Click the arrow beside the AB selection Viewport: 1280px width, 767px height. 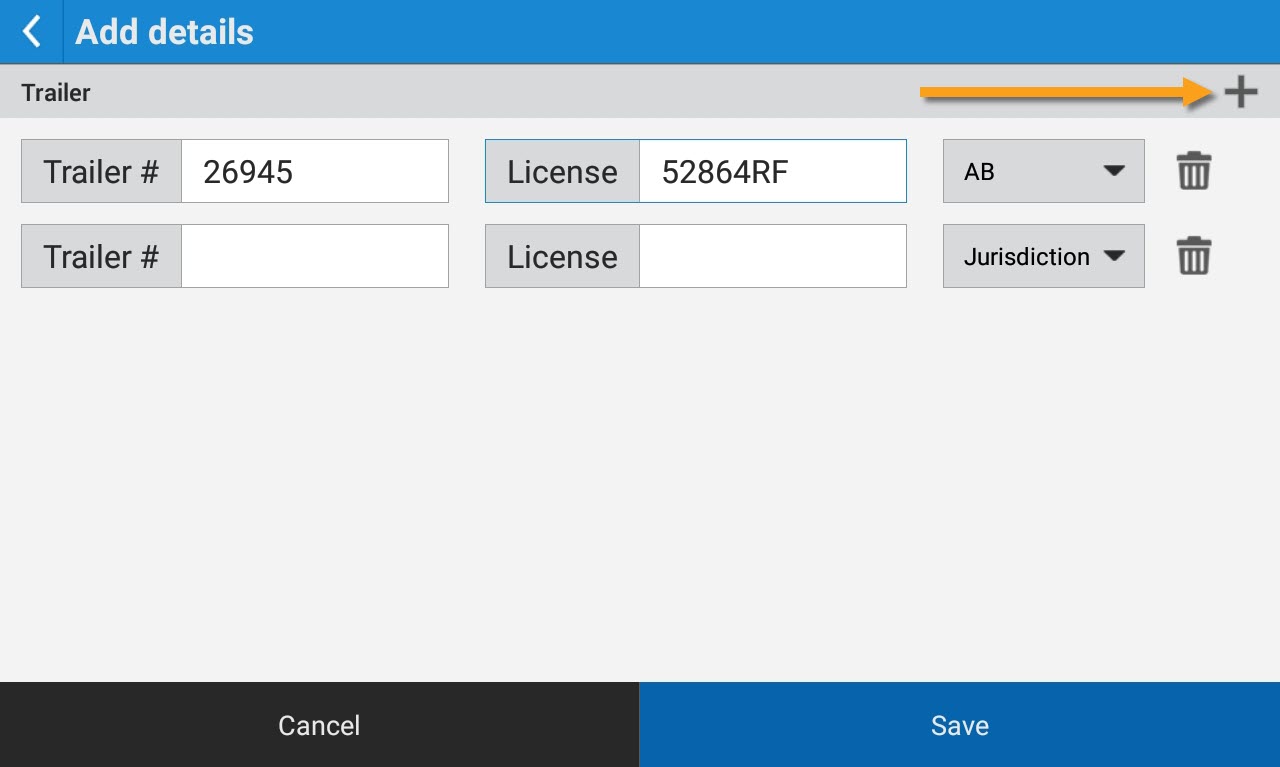1114,171
